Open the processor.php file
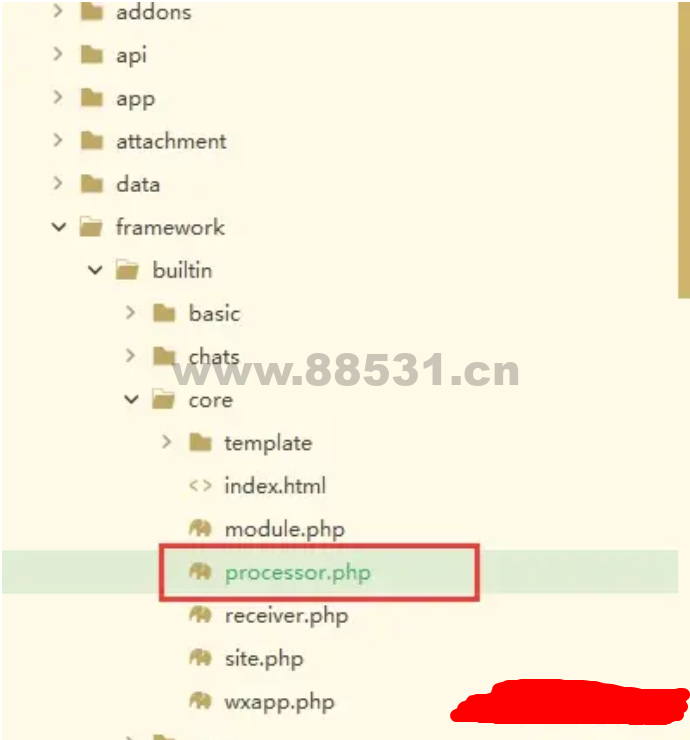 (x=298, y=573)
